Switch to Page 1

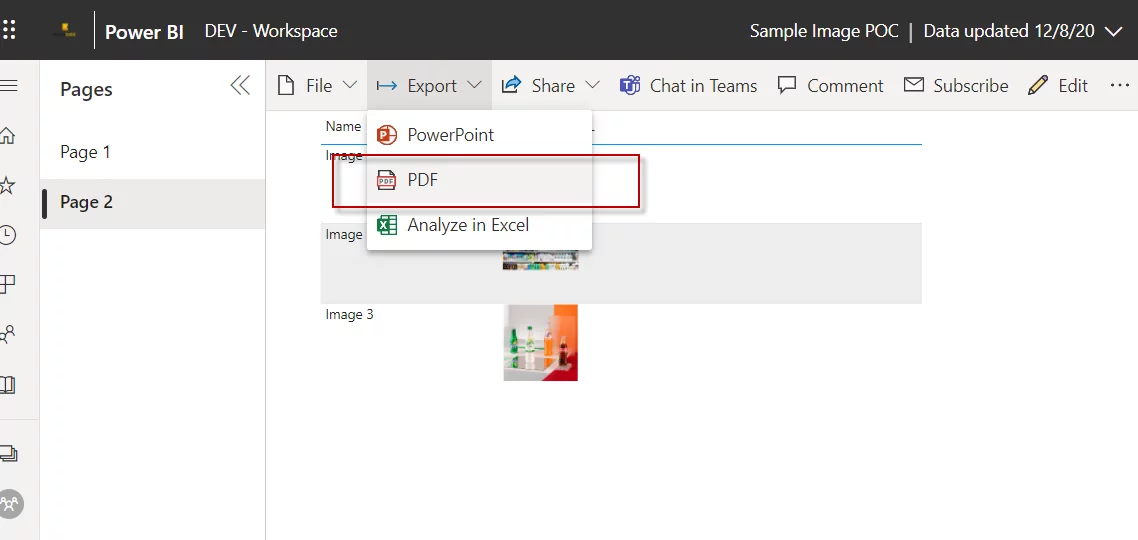[x=152, y=152]
